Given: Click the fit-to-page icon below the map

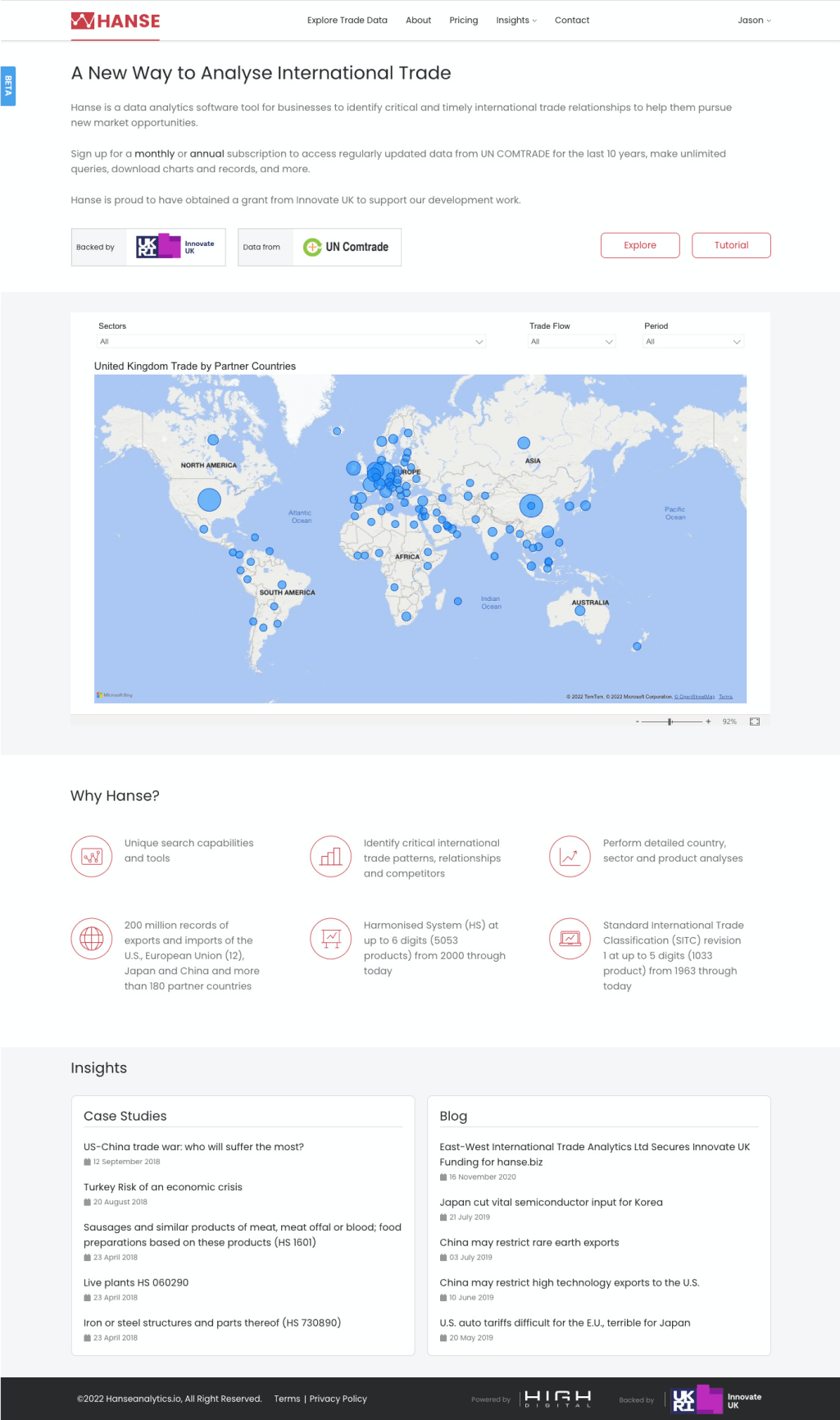Looking at the screenshot, I should (755, 721).
